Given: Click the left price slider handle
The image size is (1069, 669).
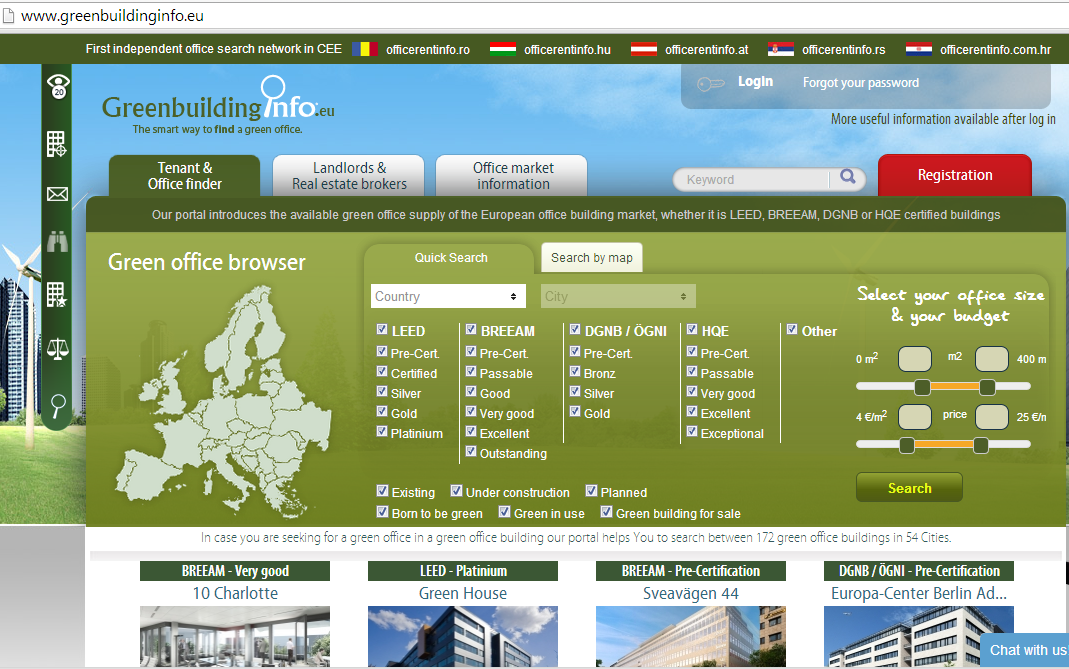Looking at the screenshot, I should click(906, 445).
